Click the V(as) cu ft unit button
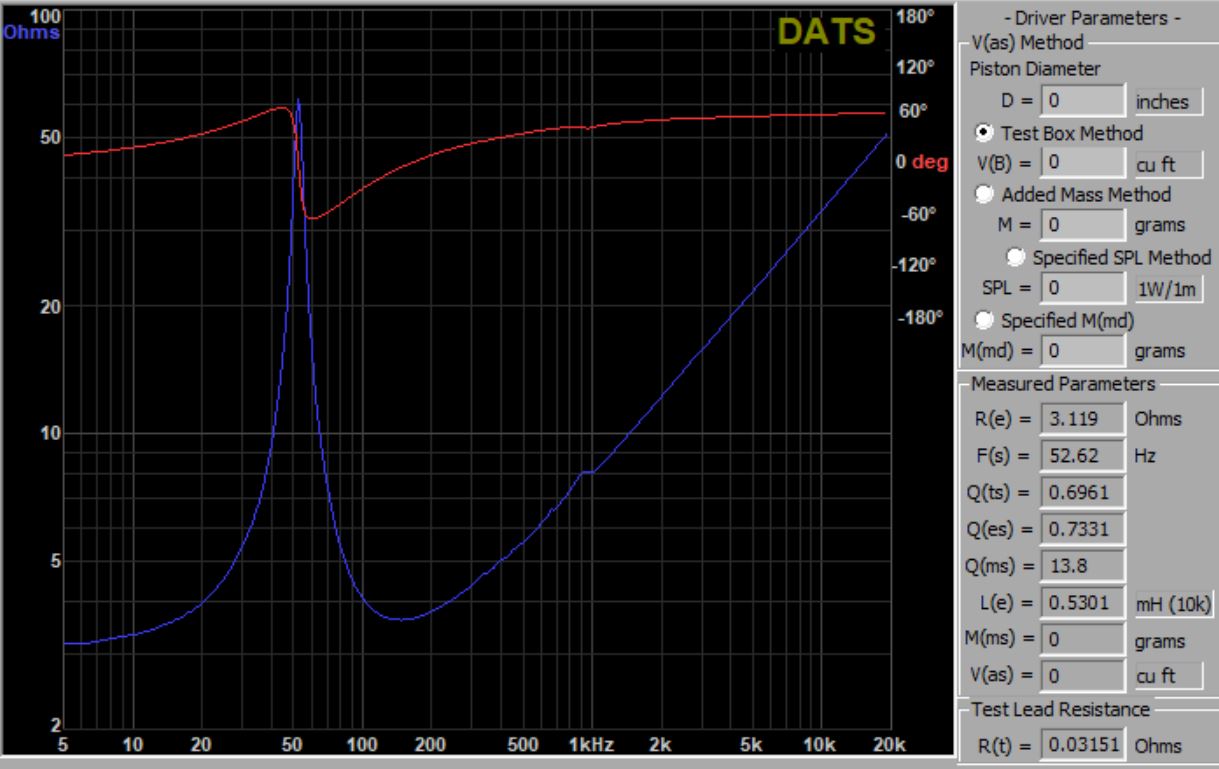This screenshot has width=1219, height=769. (x=1168, y=676)
